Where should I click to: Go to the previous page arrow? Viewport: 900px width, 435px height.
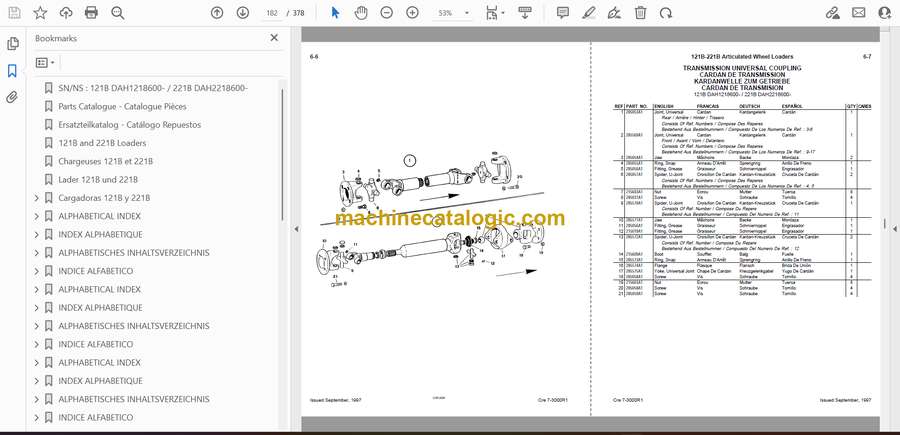(217, 13)
